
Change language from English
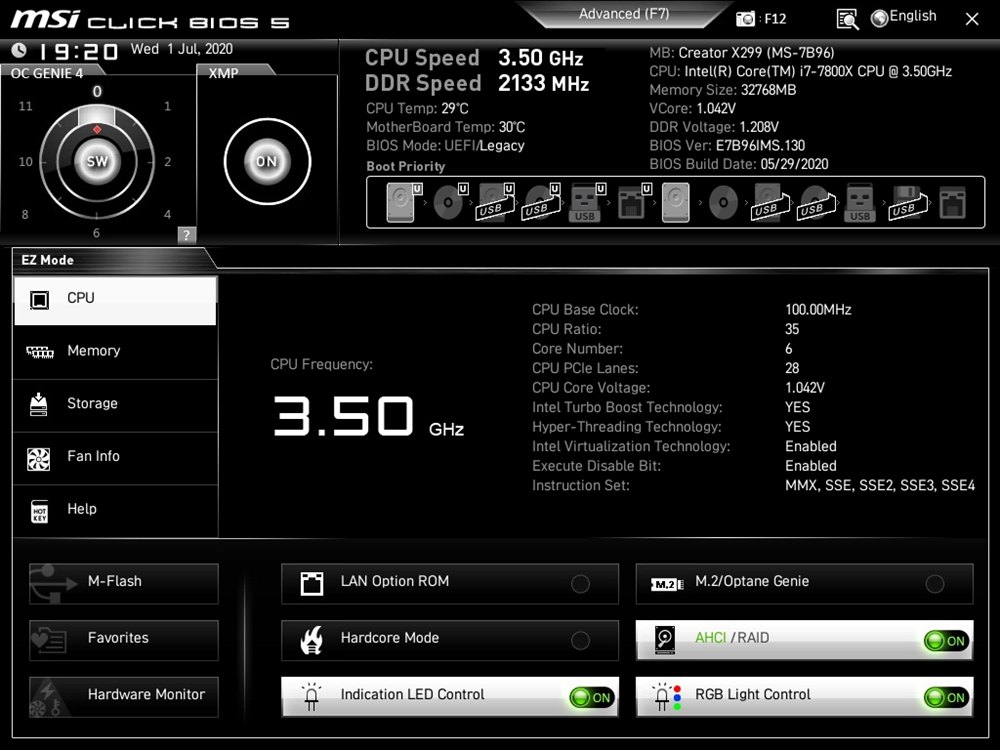pos(913,16)
